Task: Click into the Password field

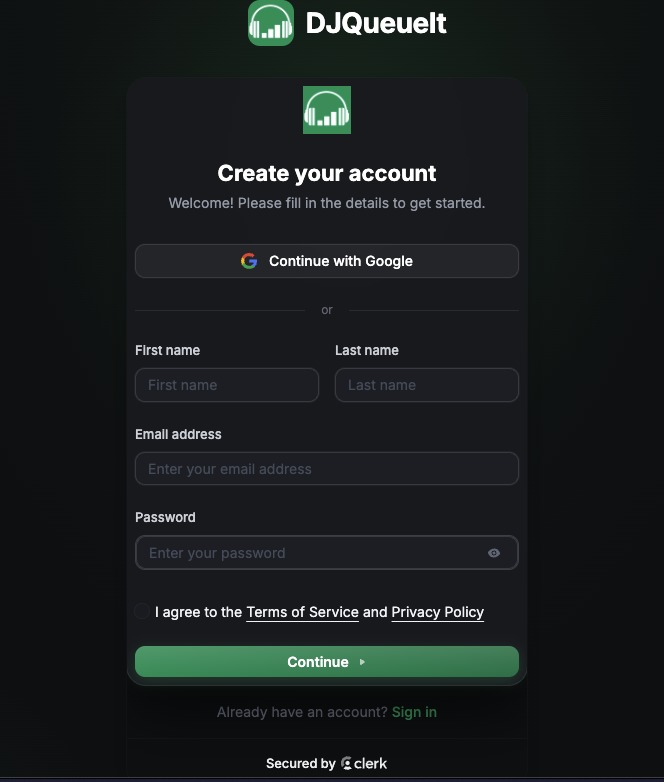Action: pyautogui.click(x=310, y=553)
